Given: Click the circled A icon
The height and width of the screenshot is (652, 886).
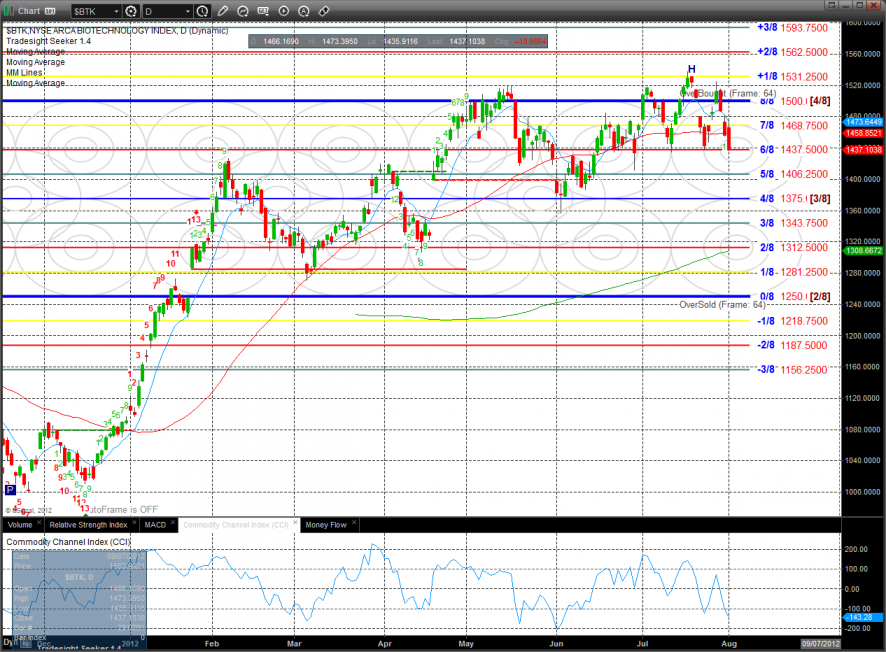Looking at the screenshot, I should point(303,10).
